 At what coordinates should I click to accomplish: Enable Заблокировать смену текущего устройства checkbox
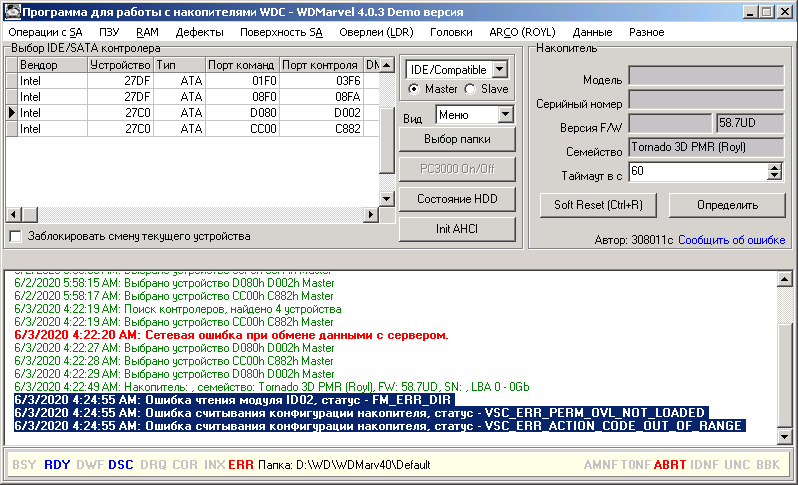[x=15, y=236]
